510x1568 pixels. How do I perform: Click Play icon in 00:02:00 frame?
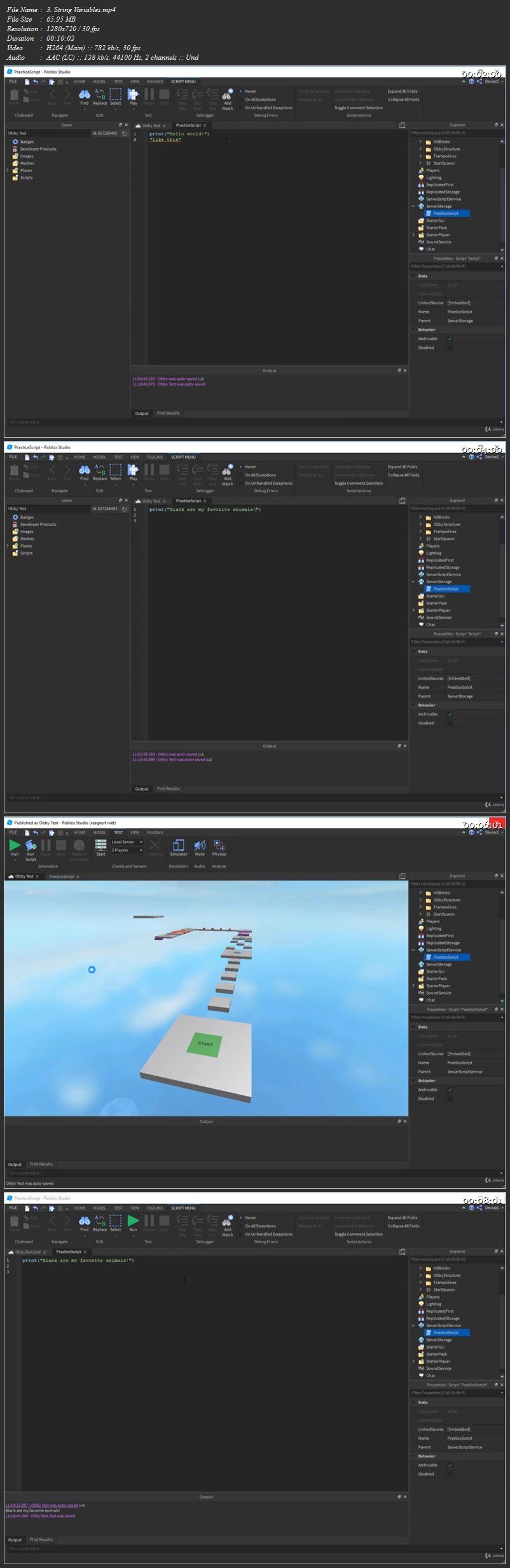click(x=133, y=95)
